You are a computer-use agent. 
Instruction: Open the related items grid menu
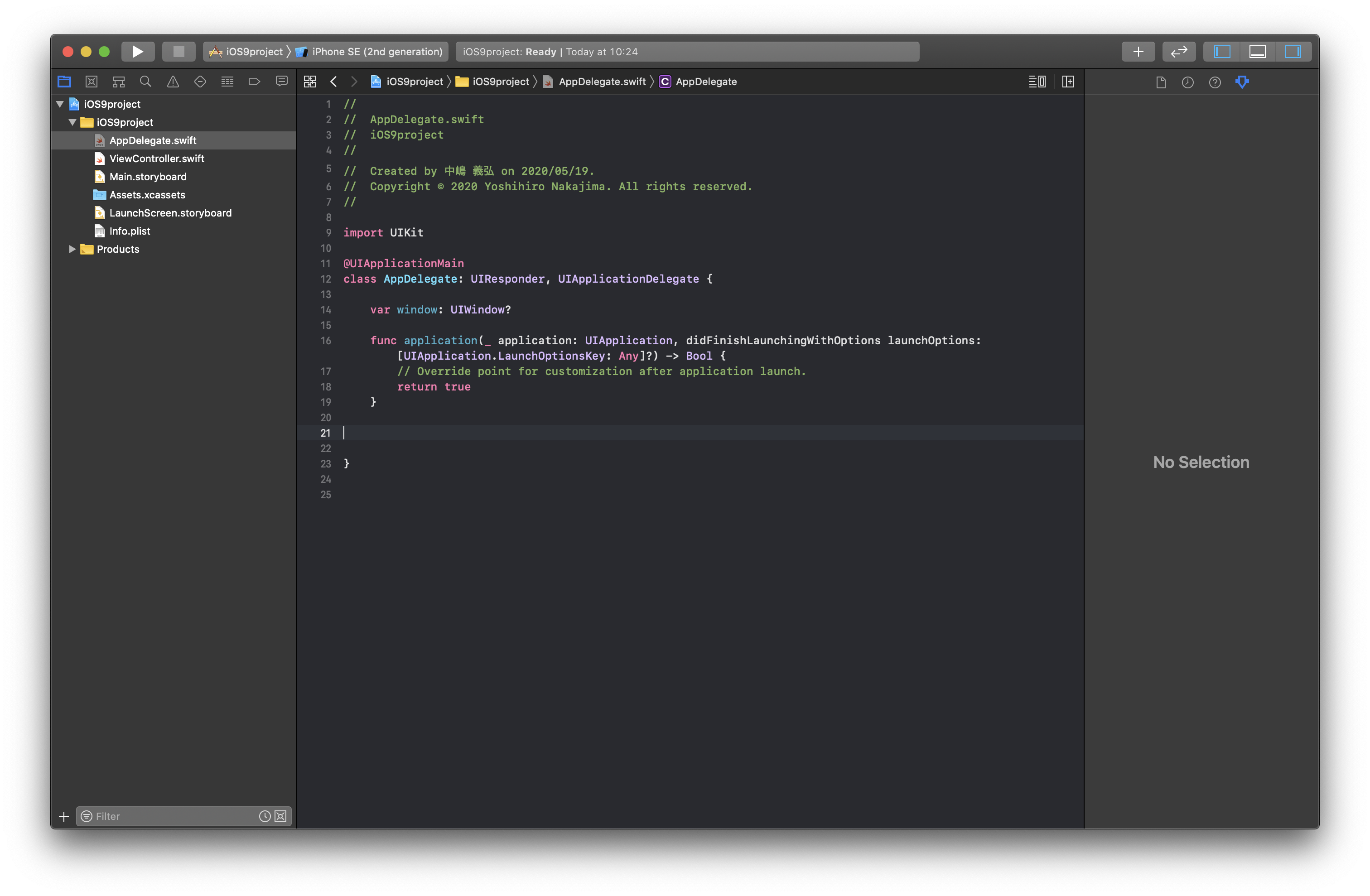(310, 82)
